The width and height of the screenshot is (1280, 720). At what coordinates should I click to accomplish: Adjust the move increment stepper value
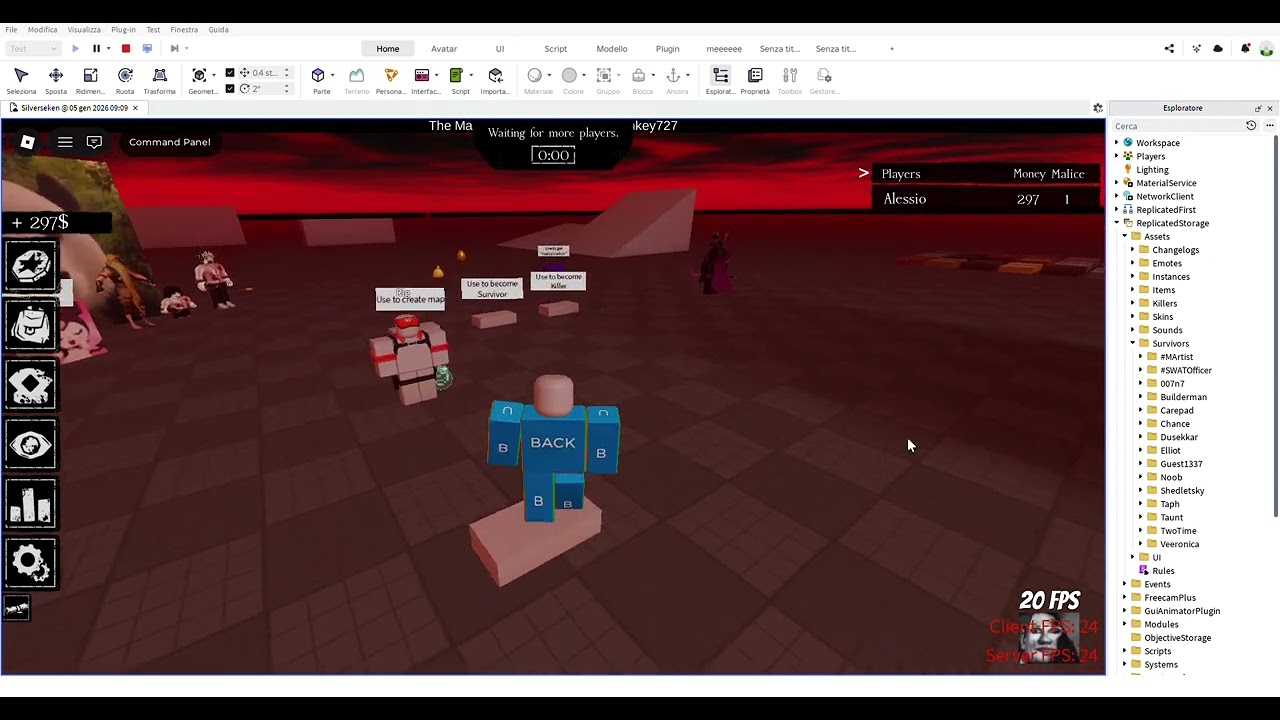(287, 73)
